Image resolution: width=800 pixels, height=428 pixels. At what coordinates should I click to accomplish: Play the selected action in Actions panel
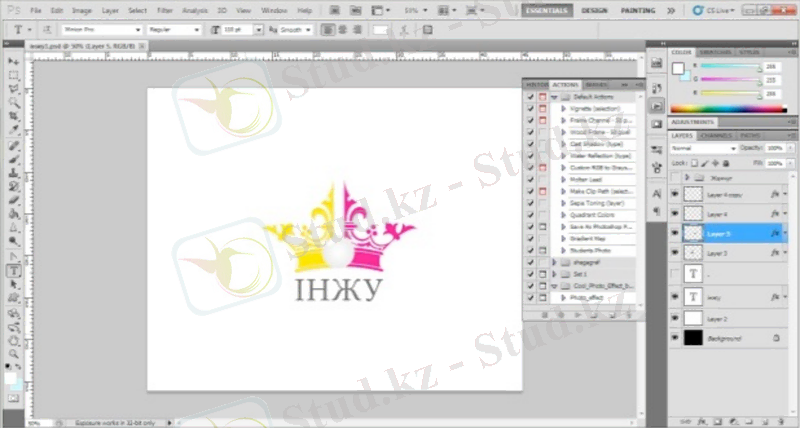point(577,314)
